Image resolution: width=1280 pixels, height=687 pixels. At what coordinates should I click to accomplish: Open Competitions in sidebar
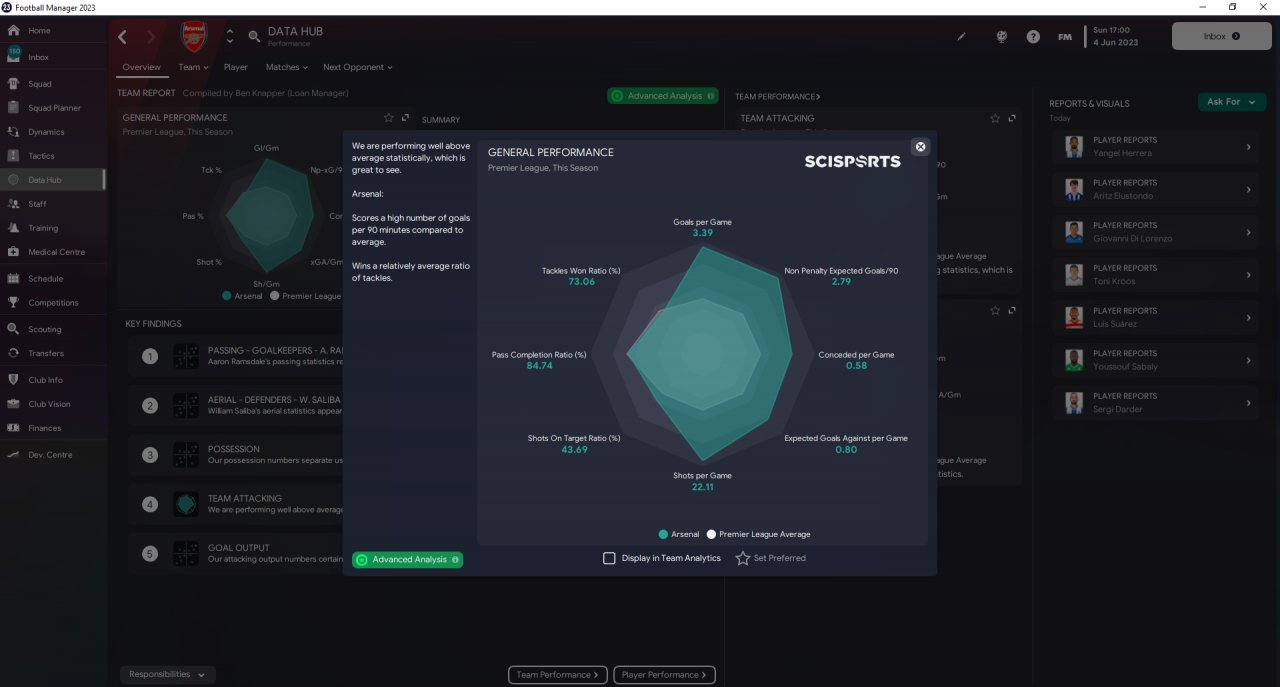coord(52,303)
